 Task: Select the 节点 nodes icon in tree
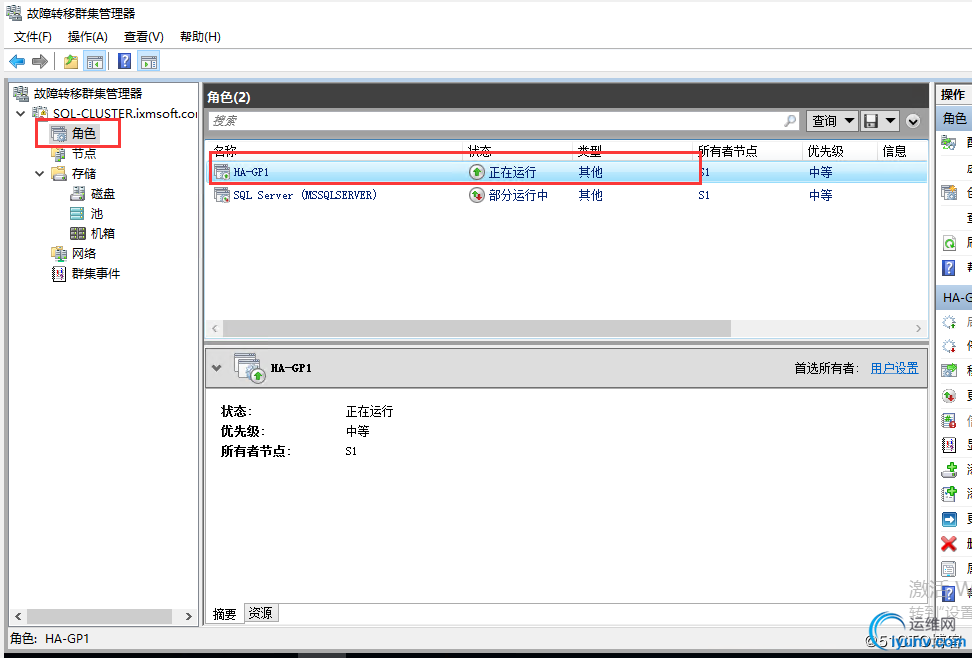(x=59, y=153)
